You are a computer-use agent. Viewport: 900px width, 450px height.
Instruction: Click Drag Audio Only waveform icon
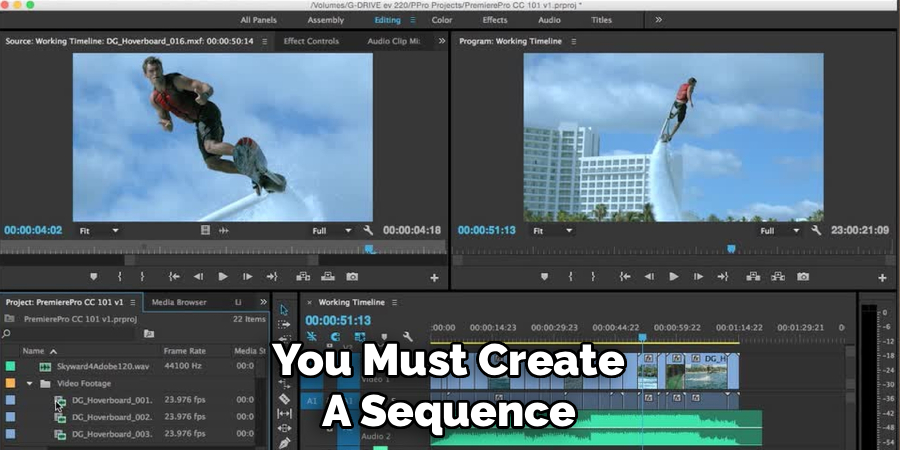pos(224,231)
